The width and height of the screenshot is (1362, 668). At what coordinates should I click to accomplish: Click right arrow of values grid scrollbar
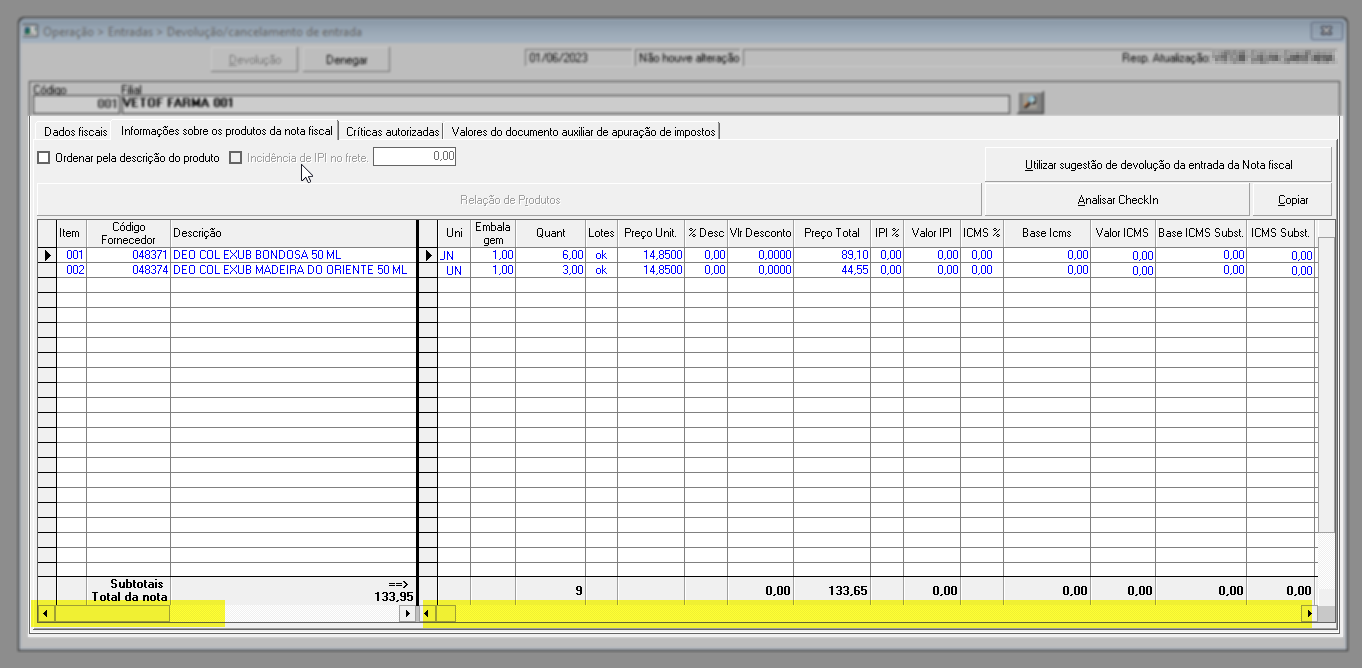pos(1307,614)
